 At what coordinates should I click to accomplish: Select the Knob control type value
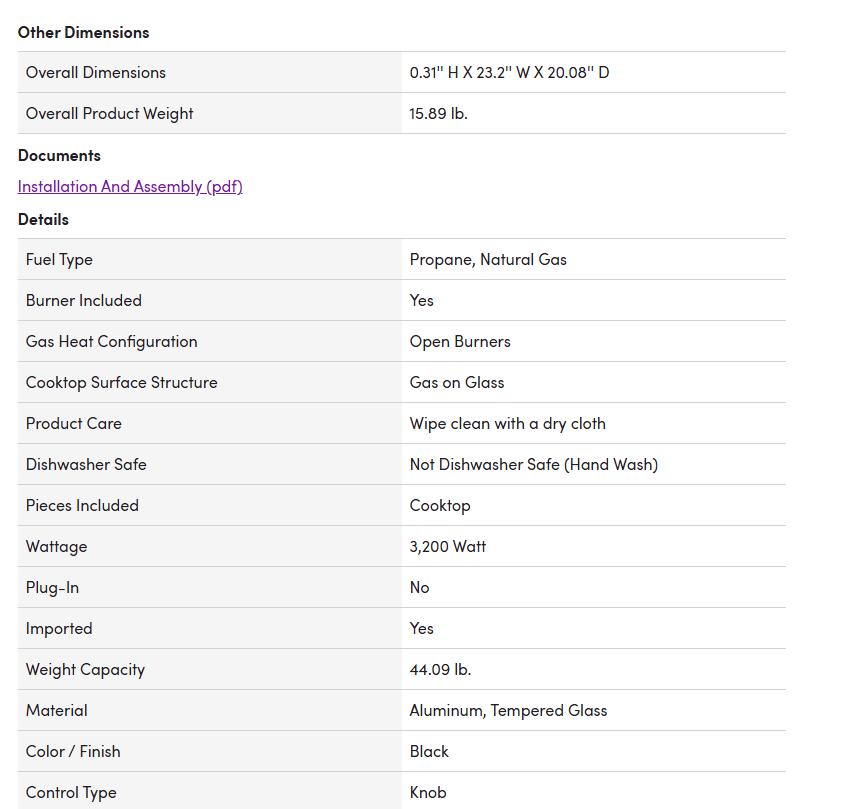click(428, 793)
